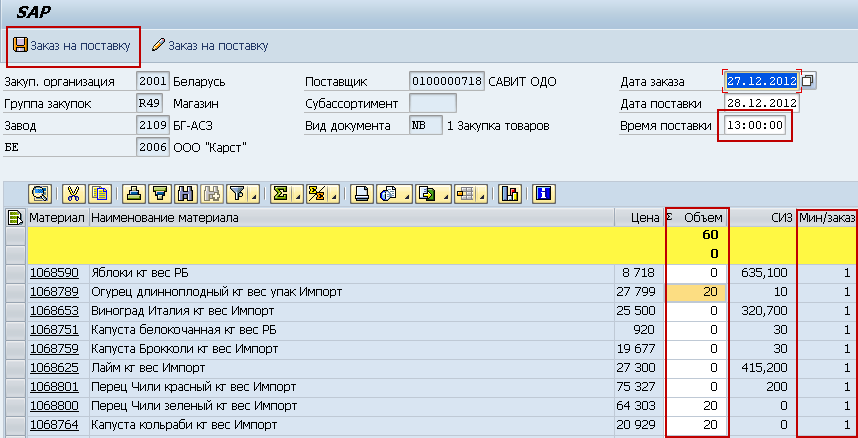This screenshot has height=438, width=858.
Task: Save the order via diskette Заказ на поставку
Action: point(72,46)
